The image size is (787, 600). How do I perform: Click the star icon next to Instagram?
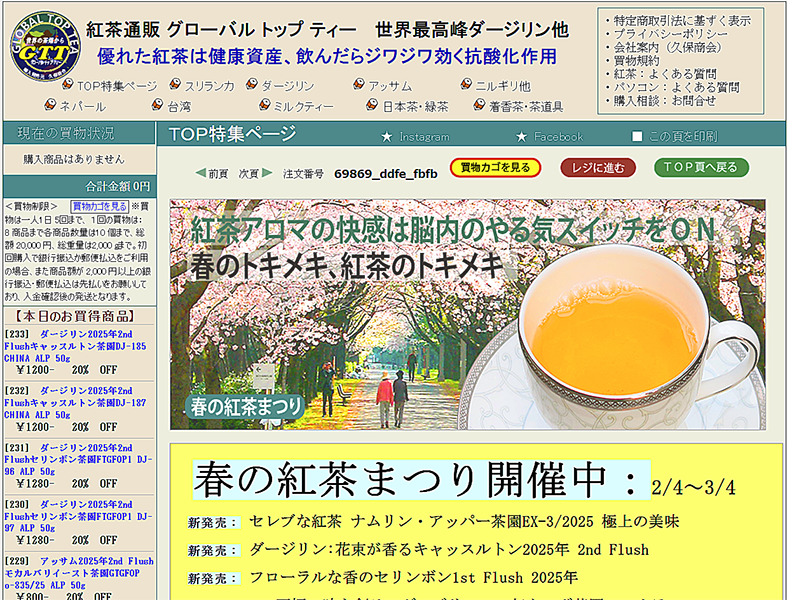click(x=386, y=137)
